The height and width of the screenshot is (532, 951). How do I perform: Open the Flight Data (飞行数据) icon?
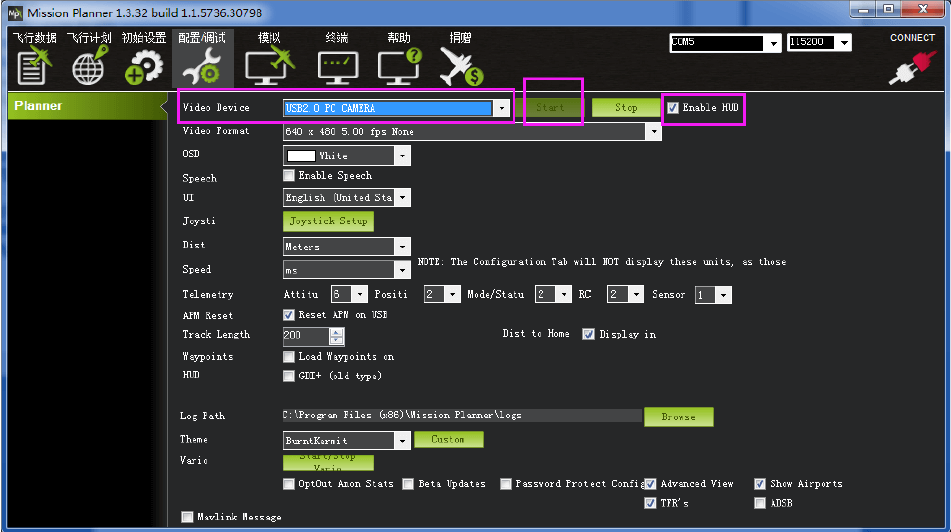pos(33,66)
